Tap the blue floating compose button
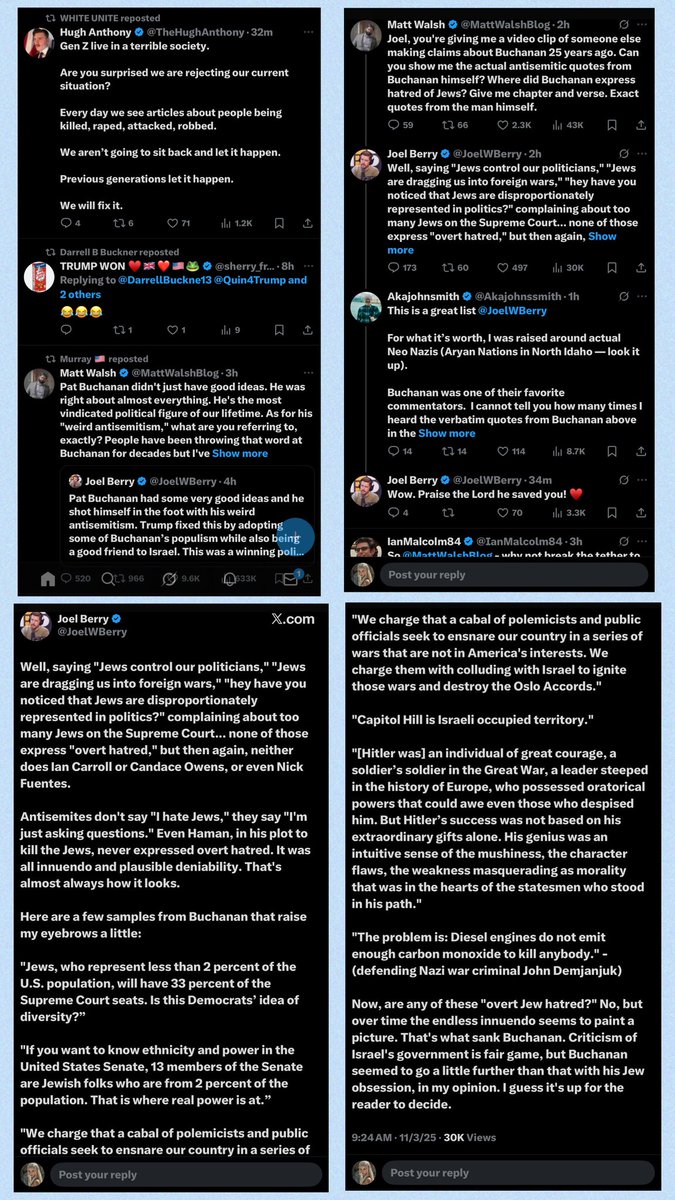675x1200 pixels. (298, 537)
